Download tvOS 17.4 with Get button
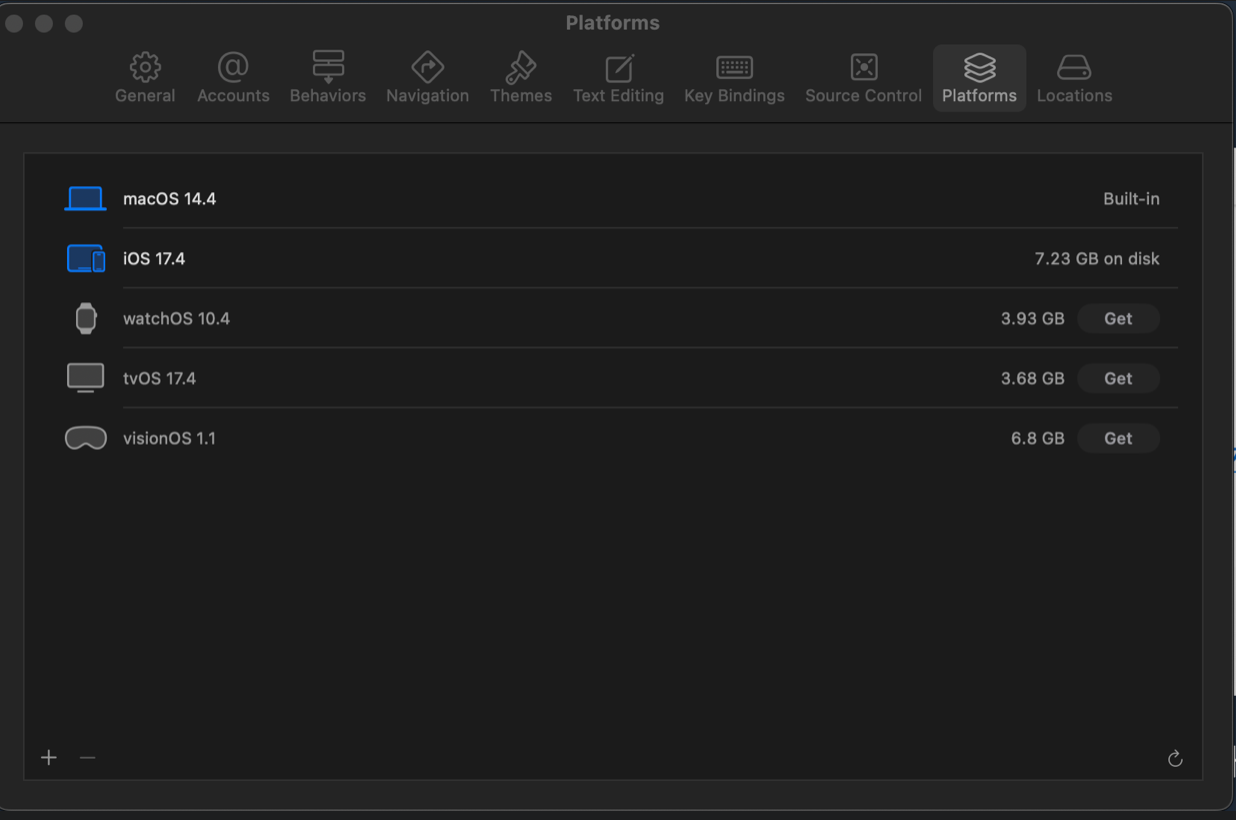Screen dimensions: 1236x820 (1118, 379)
